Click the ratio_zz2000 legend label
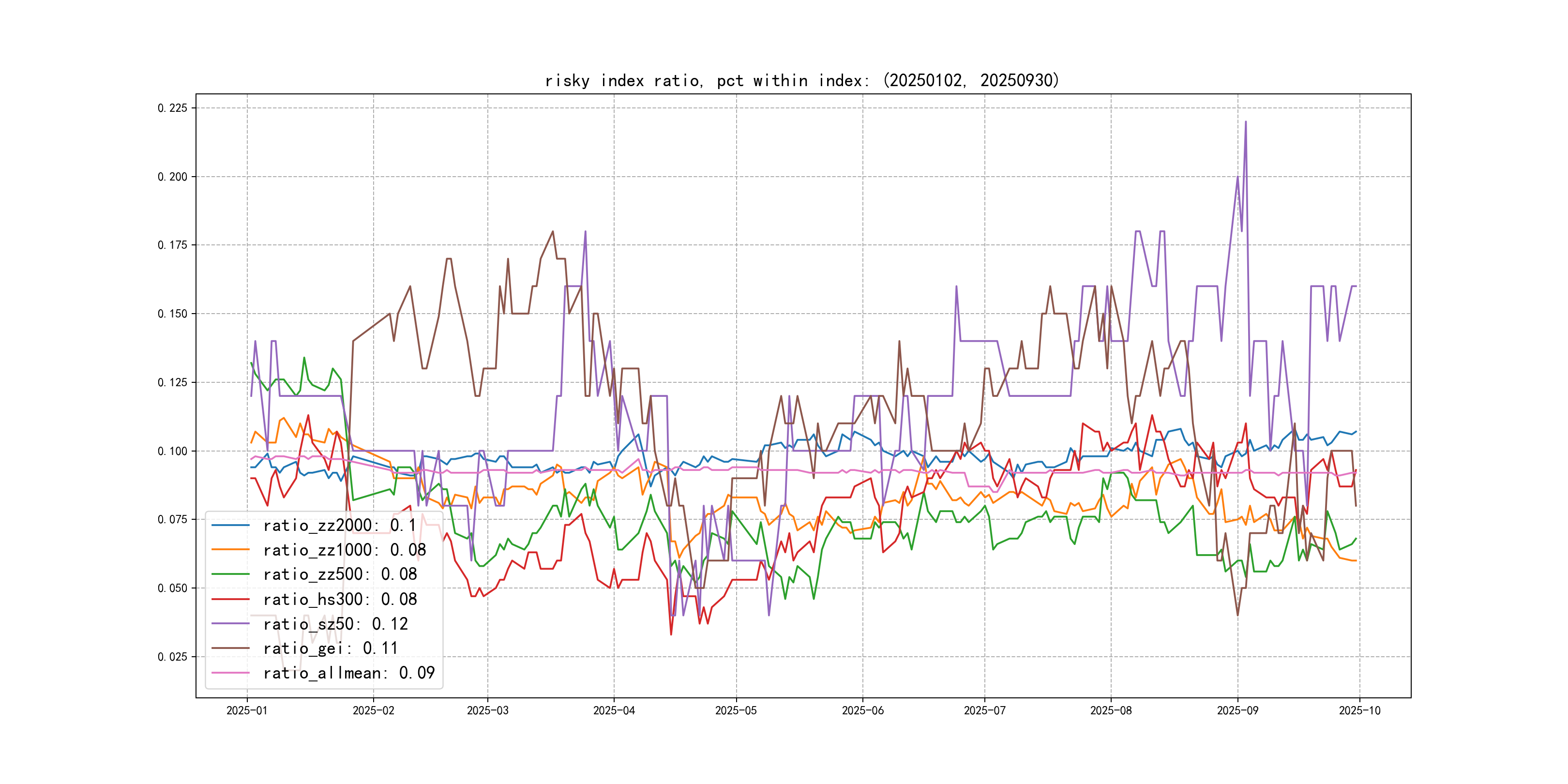This screenshot has width=1568, height=784. pos(340,525)
